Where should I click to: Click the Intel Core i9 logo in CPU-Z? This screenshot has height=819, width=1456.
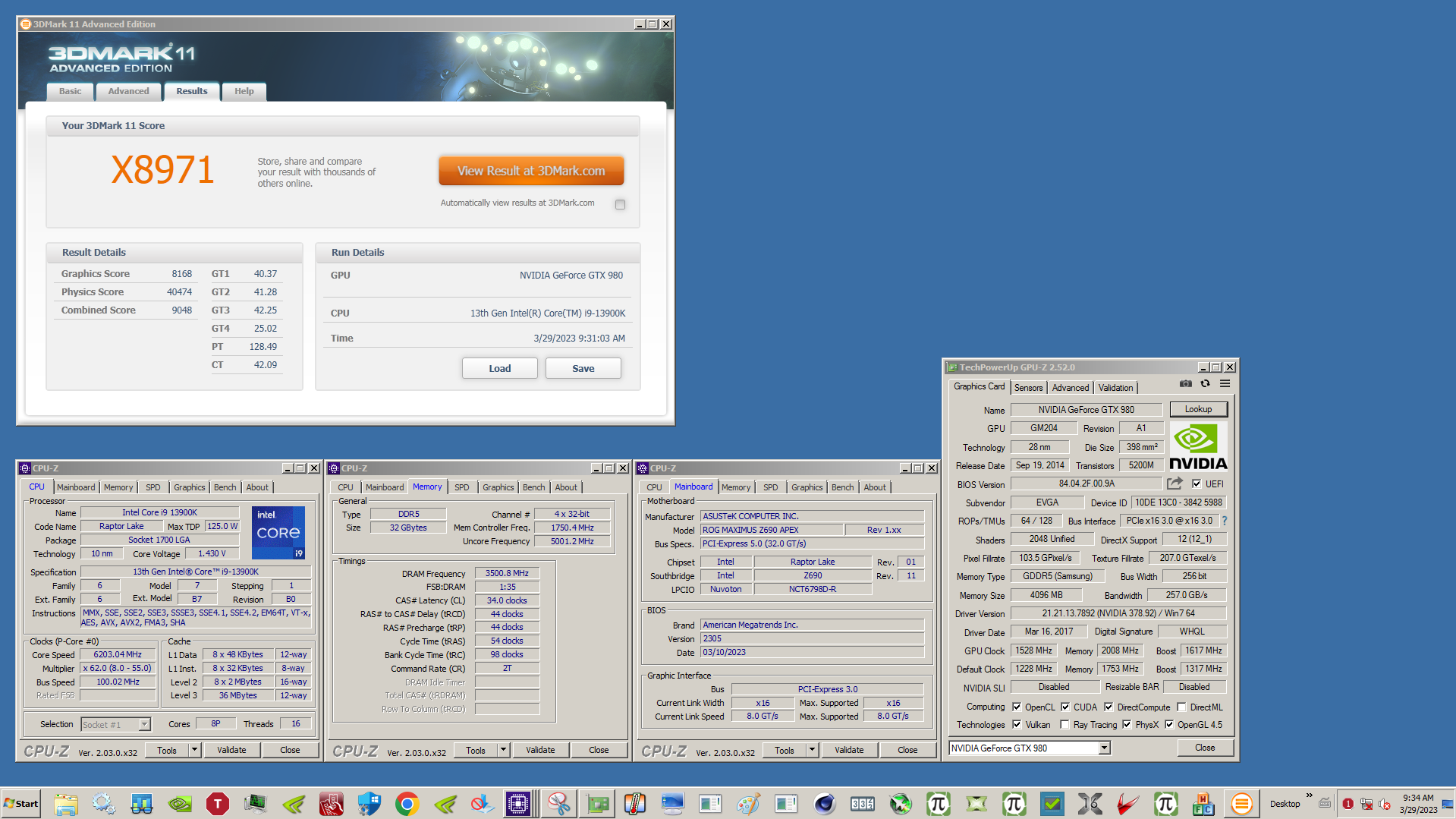278,533
